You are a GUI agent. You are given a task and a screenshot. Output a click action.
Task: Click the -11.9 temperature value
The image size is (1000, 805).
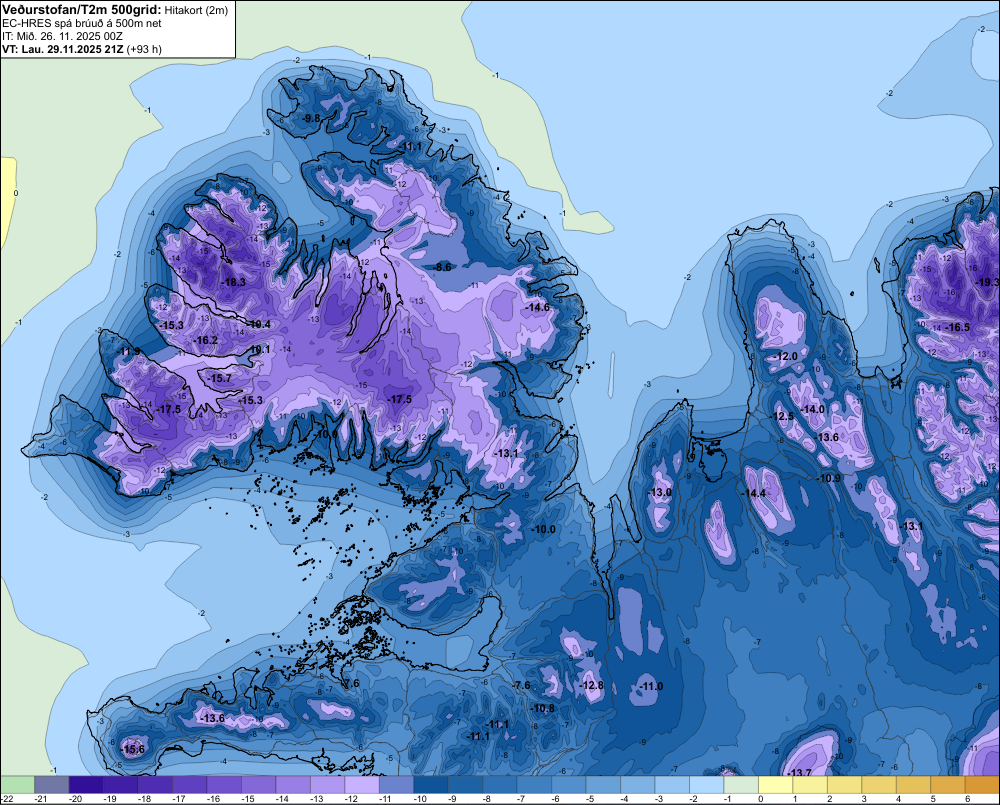pyautogui.click(x=129, y=351)
